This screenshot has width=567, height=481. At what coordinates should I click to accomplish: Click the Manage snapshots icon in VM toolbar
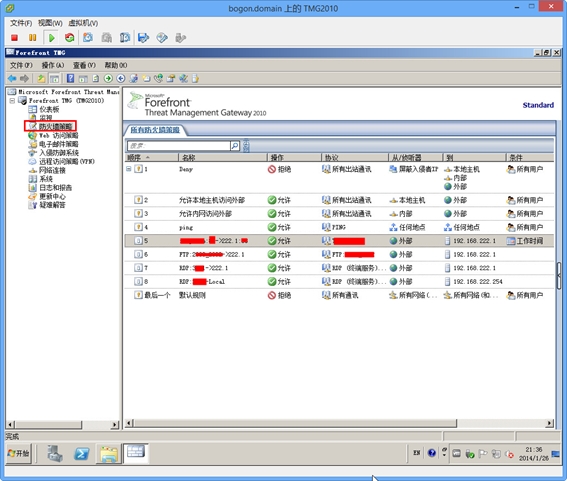coord(125,38)
